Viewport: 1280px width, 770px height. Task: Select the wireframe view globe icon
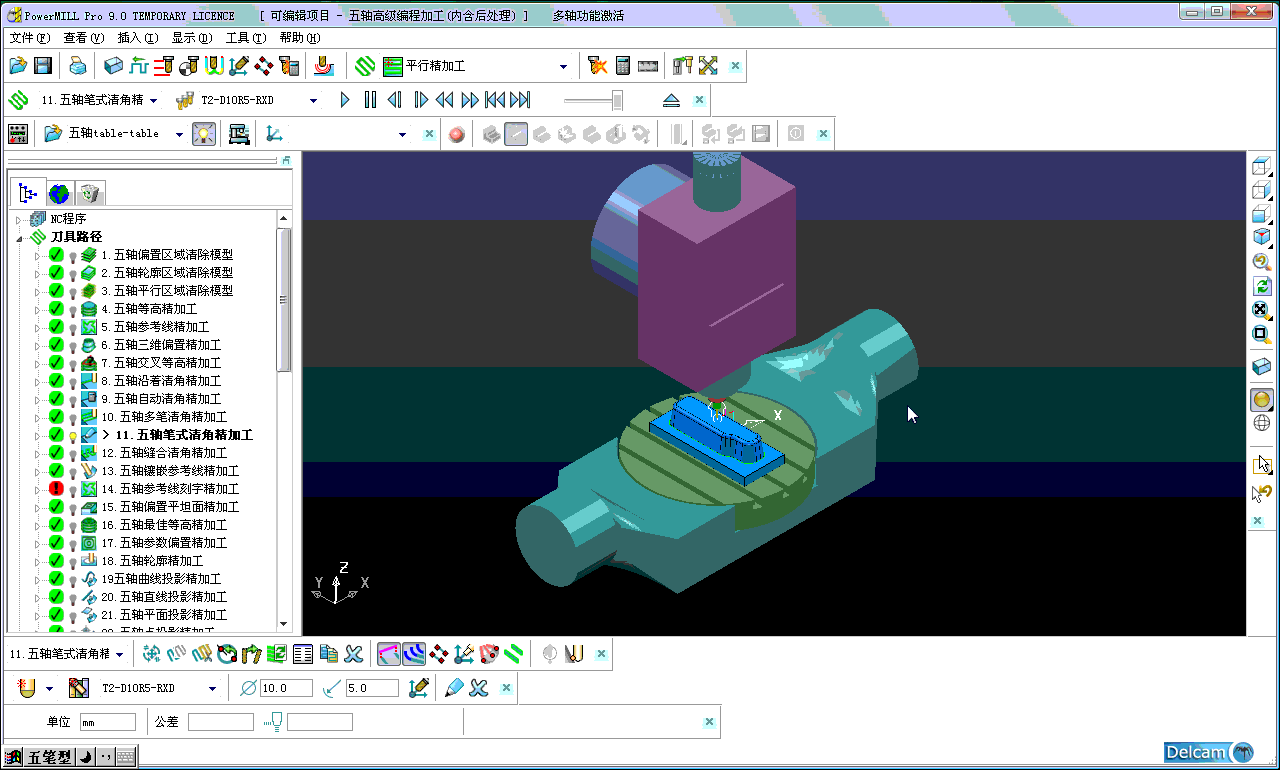(1262, 423)
